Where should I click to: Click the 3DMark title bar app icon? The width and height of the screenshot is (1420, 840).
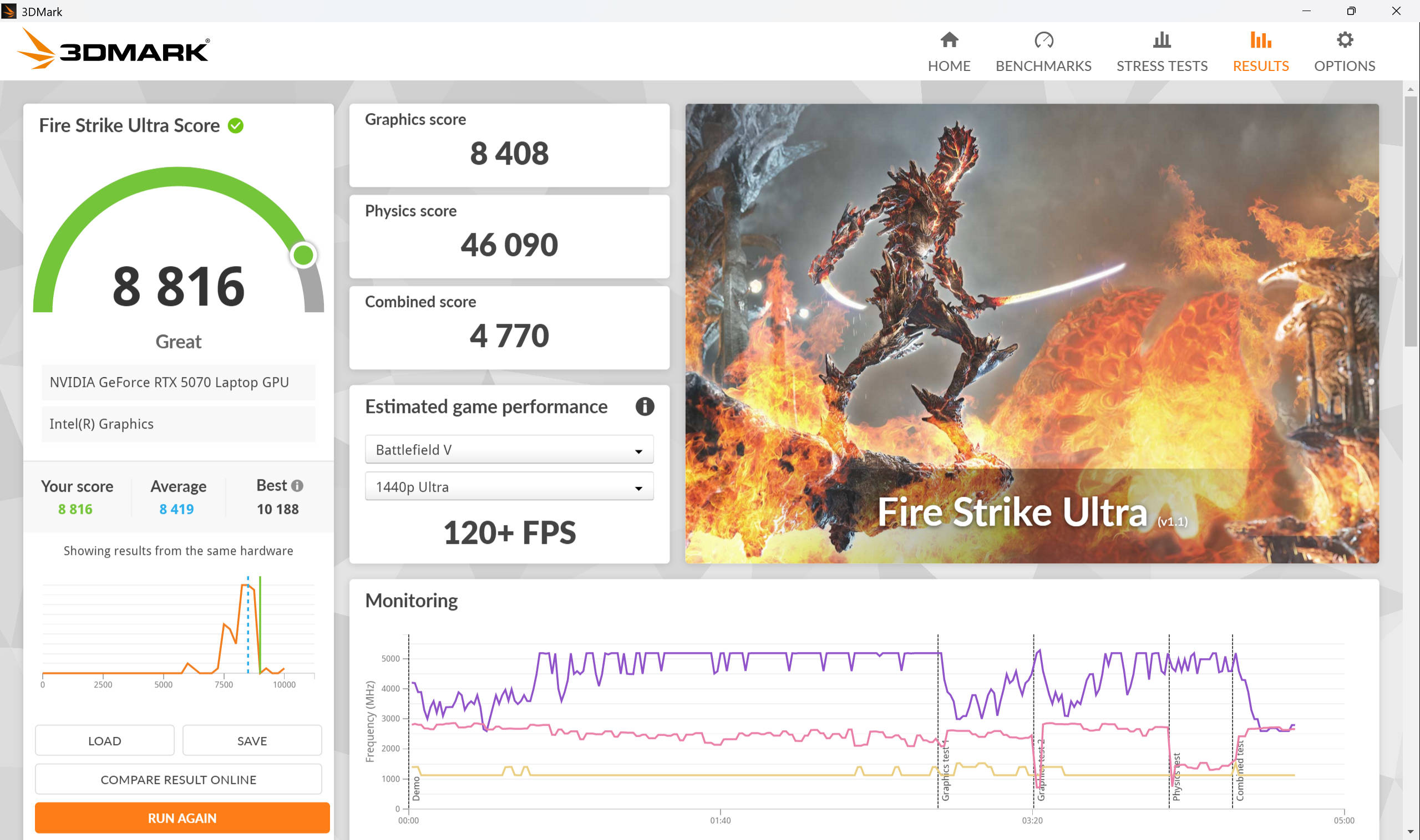[x=8, y=11]
